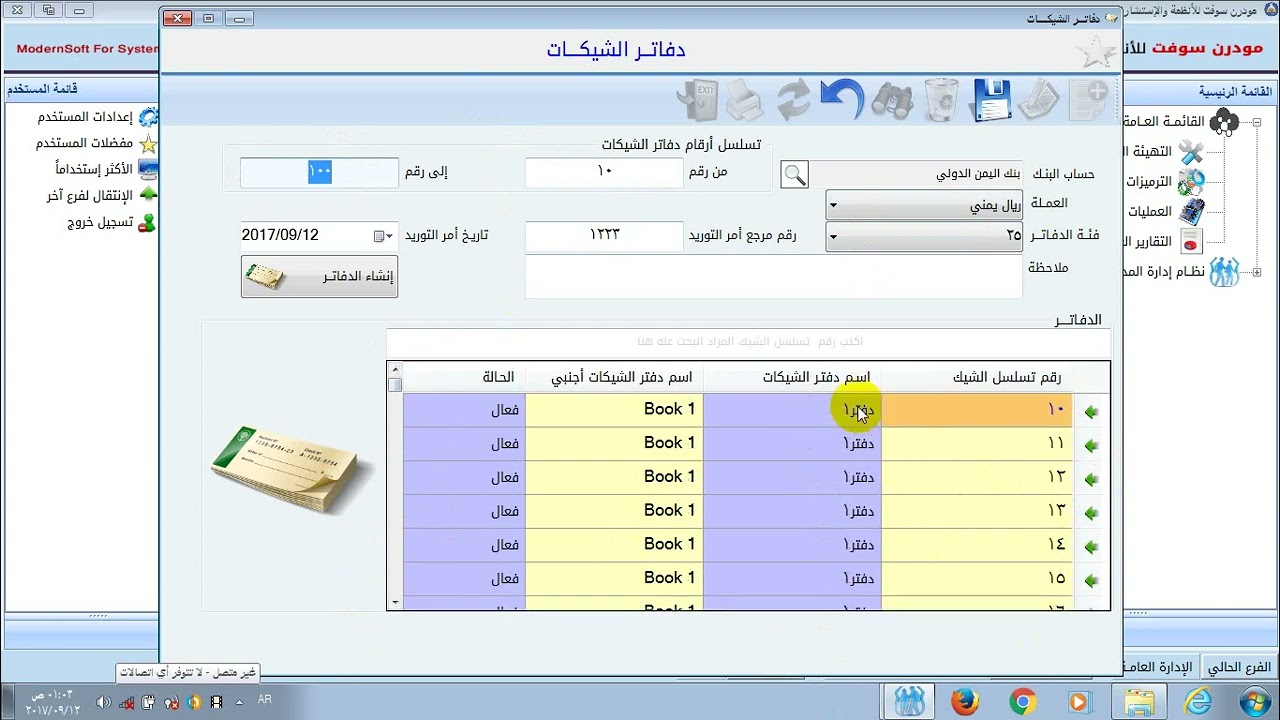Click the AR language indicator
Screen dimensions: 1280x720
point(265,700)
